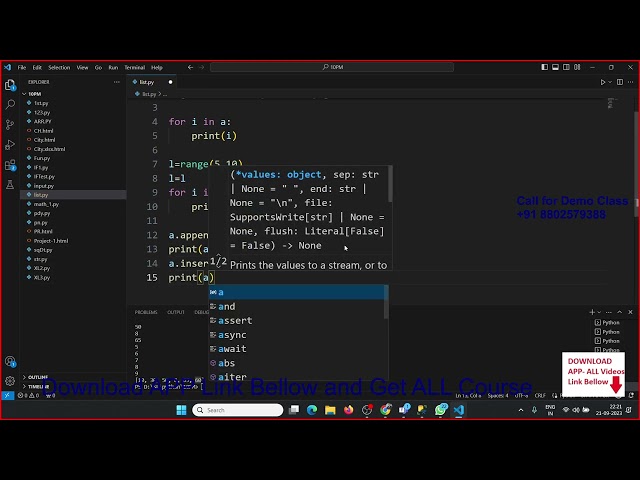Open the Run and Debug view
Screen dimensions: 640x480
10,144
